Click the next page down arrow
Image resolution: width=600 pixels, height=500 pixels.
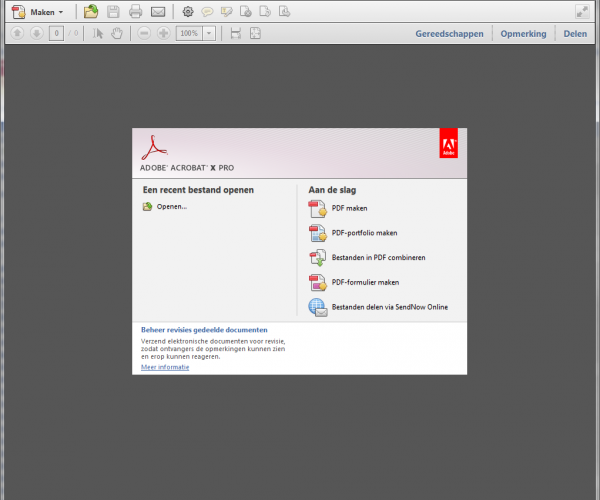pyautogui.click(x=37, y=34)
